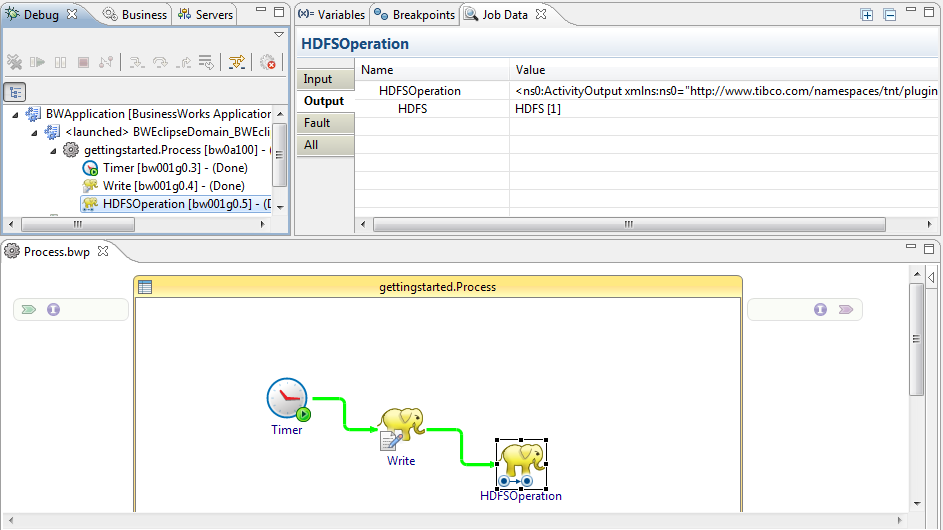The height and width of the screenshot is (530, 943).
Task: Toggle the Use Step Filters button
Action: 236,62
